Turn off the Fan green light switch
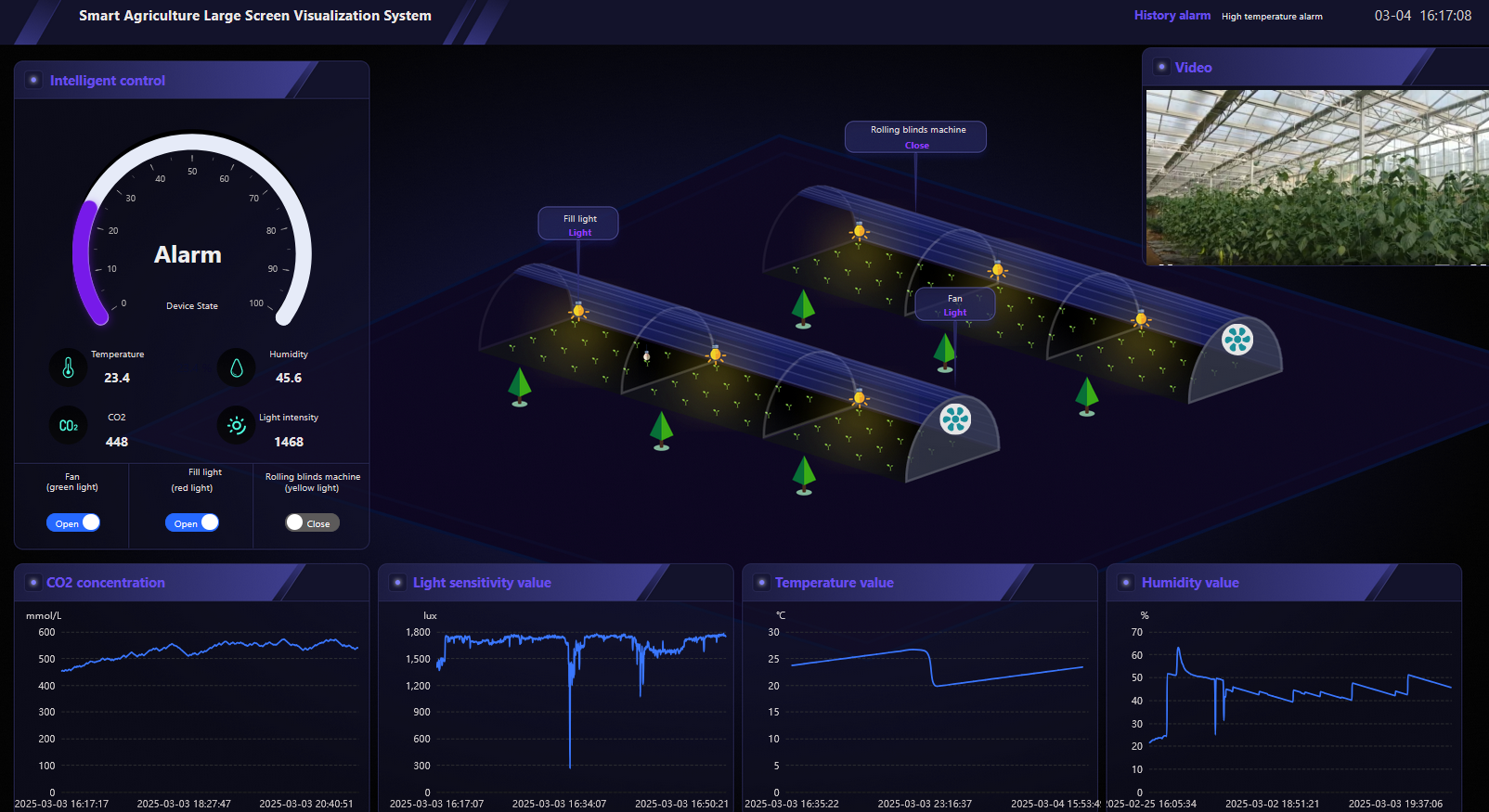This screenshot has height=812, width=1489. (73, 522)
